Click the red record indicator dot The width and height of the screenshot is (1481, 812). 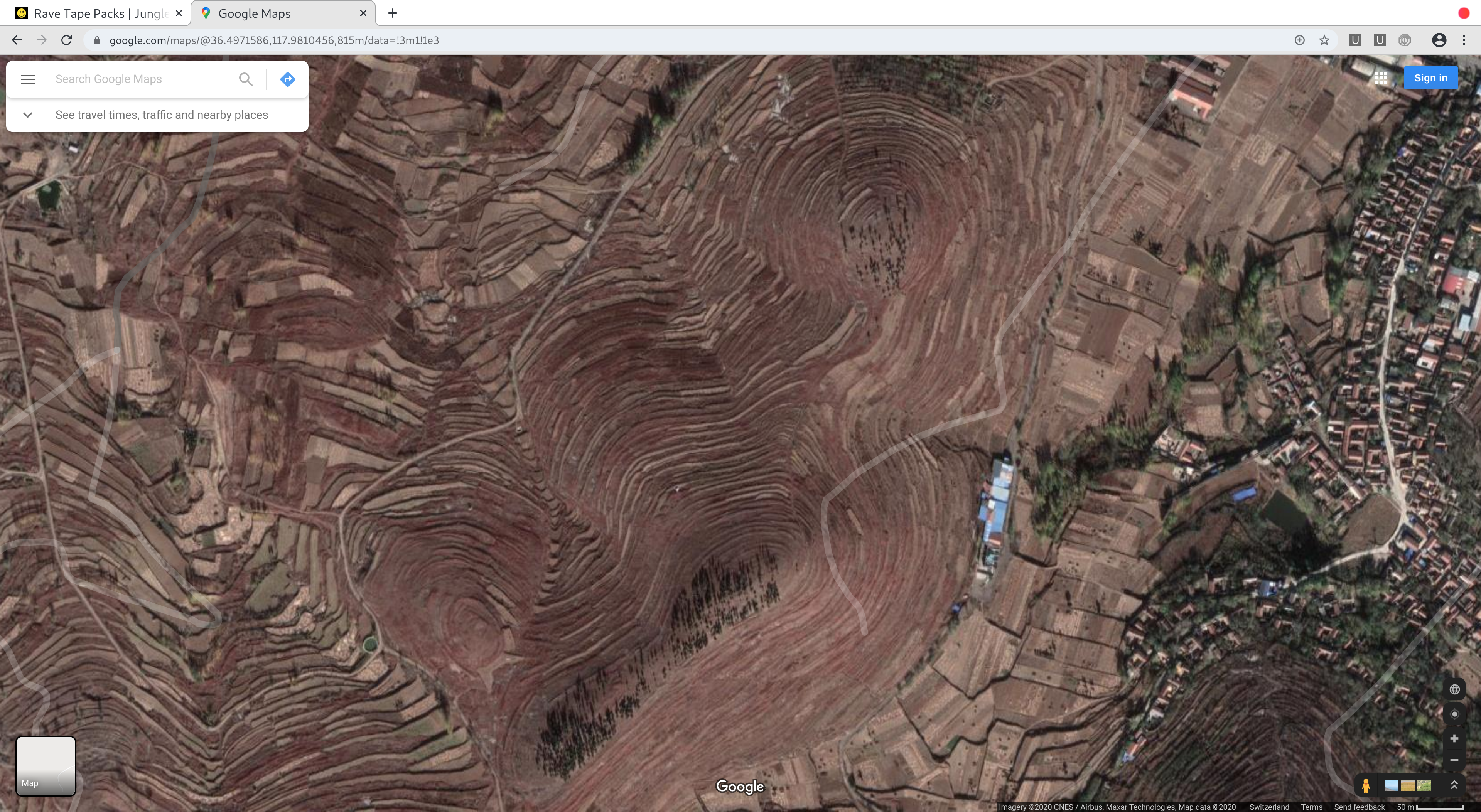pyautogui.click(x=1464, y=13)
